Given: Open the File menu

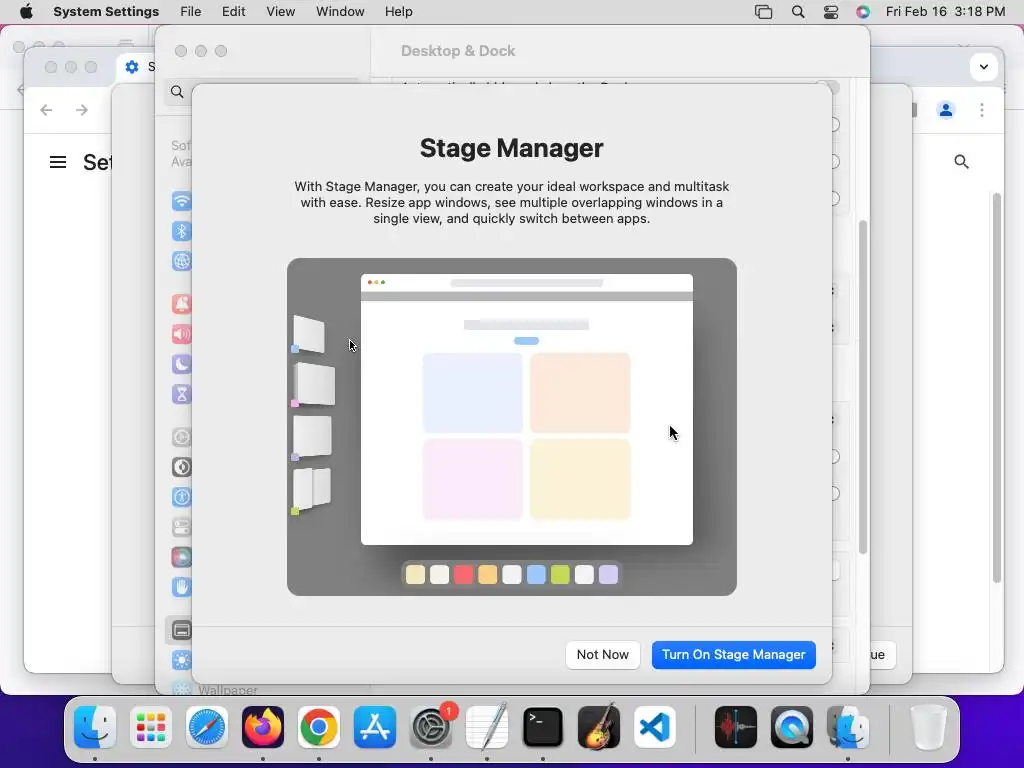Looking at the screenshot, I should 191,12.
